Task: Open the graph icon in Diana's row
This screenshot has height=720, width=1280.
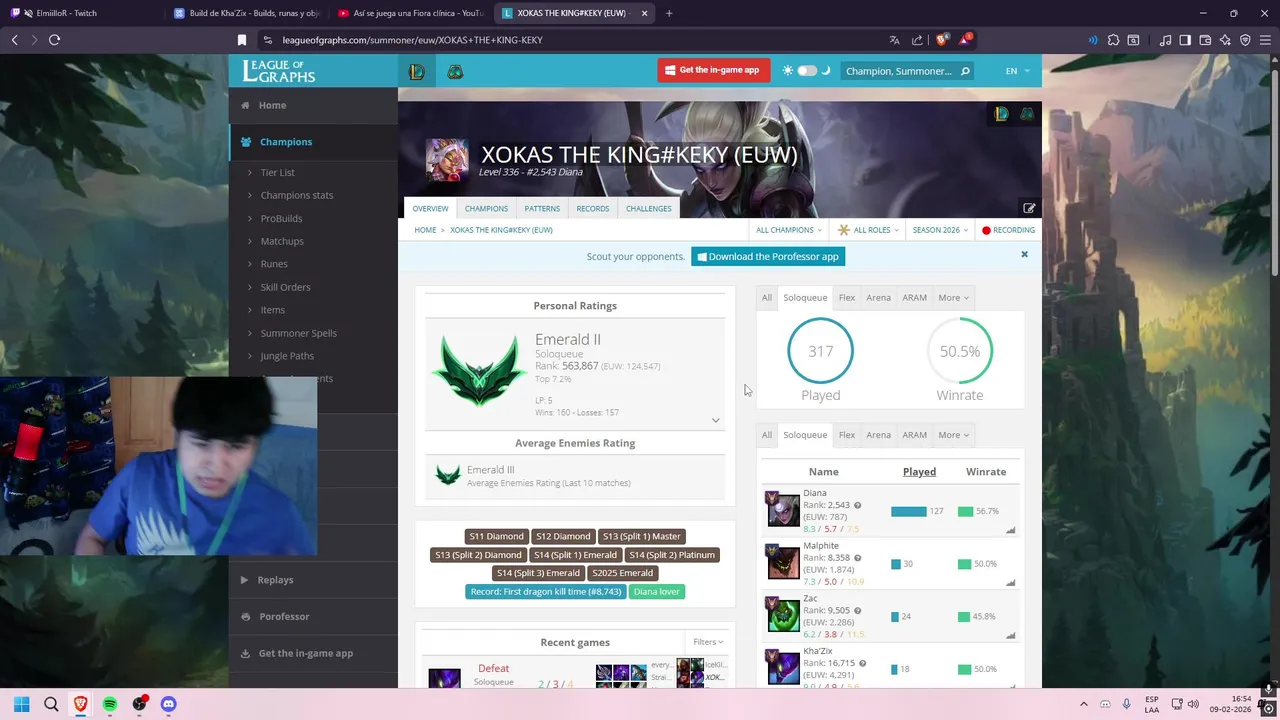Action: [1010, 530]
